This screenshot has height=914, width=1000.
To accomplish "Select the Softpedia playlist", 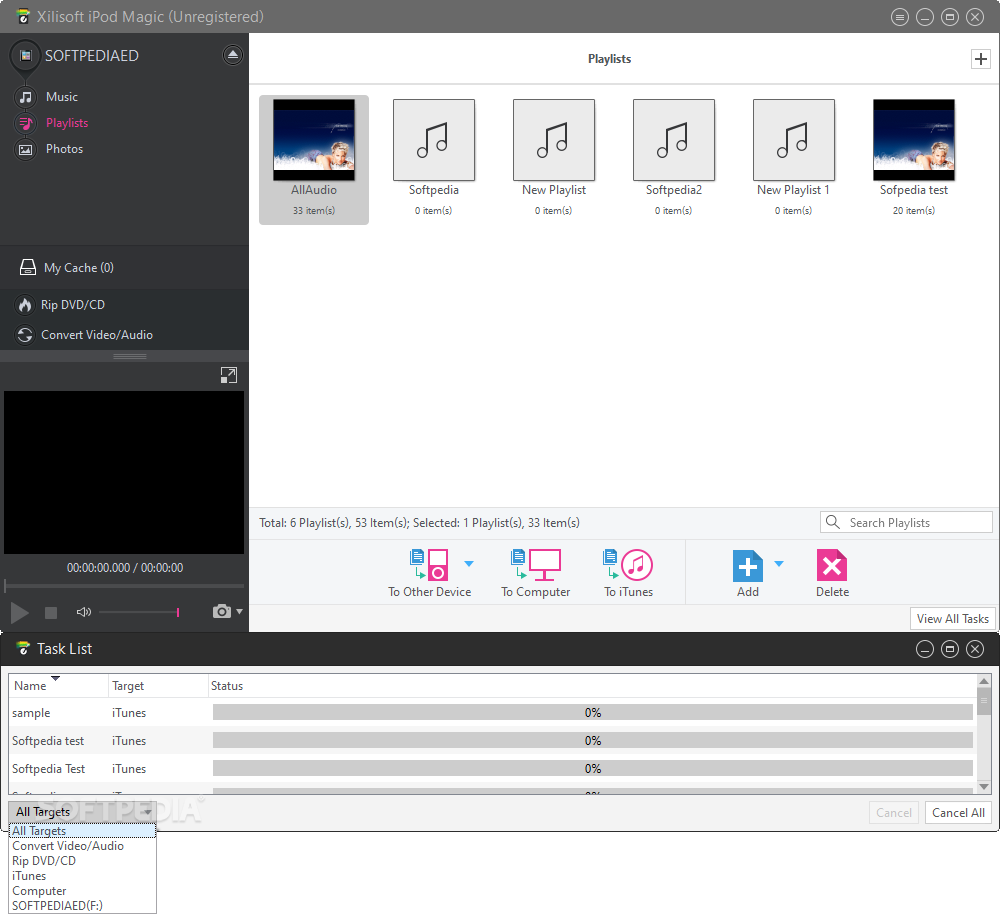I will [x=434, y=158].
